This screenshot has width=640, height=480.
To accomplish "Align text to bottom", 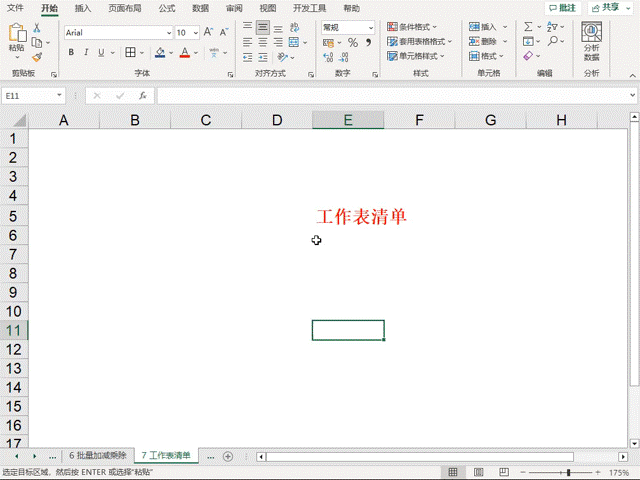I will 278,28.
